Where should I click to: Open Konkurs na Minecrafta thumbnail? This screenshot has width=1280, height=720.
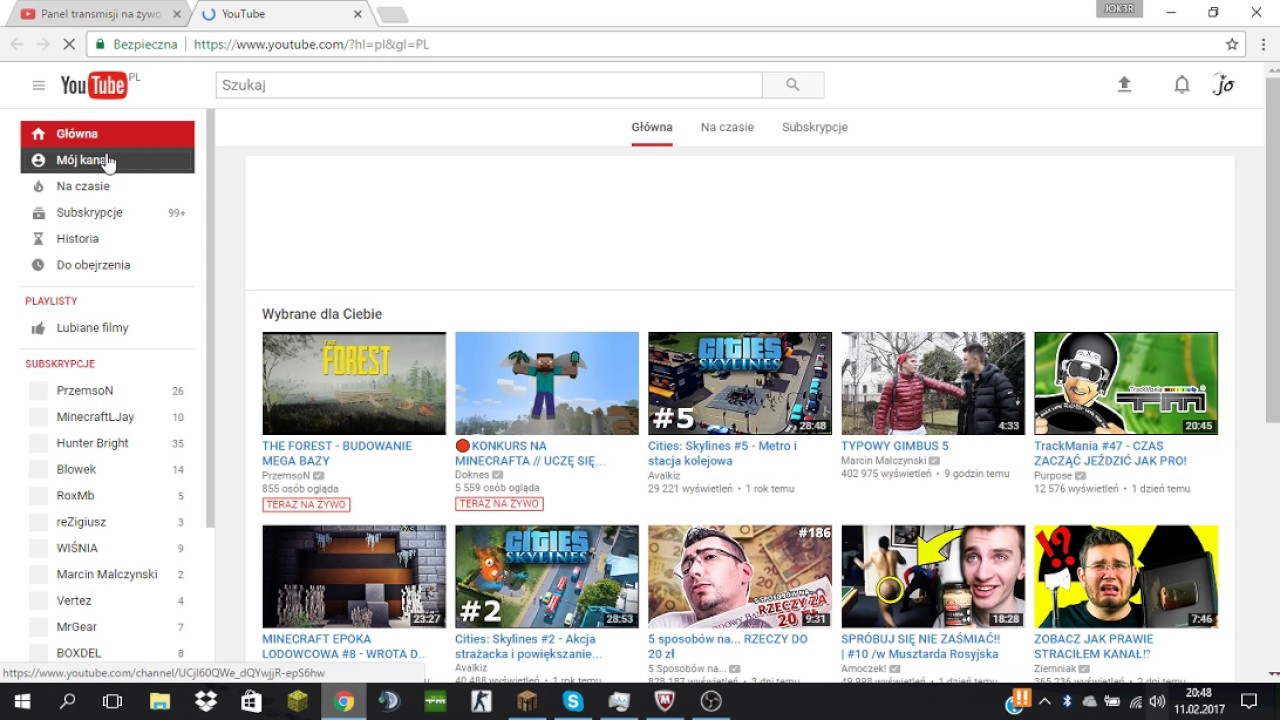(x=547, y=383)
